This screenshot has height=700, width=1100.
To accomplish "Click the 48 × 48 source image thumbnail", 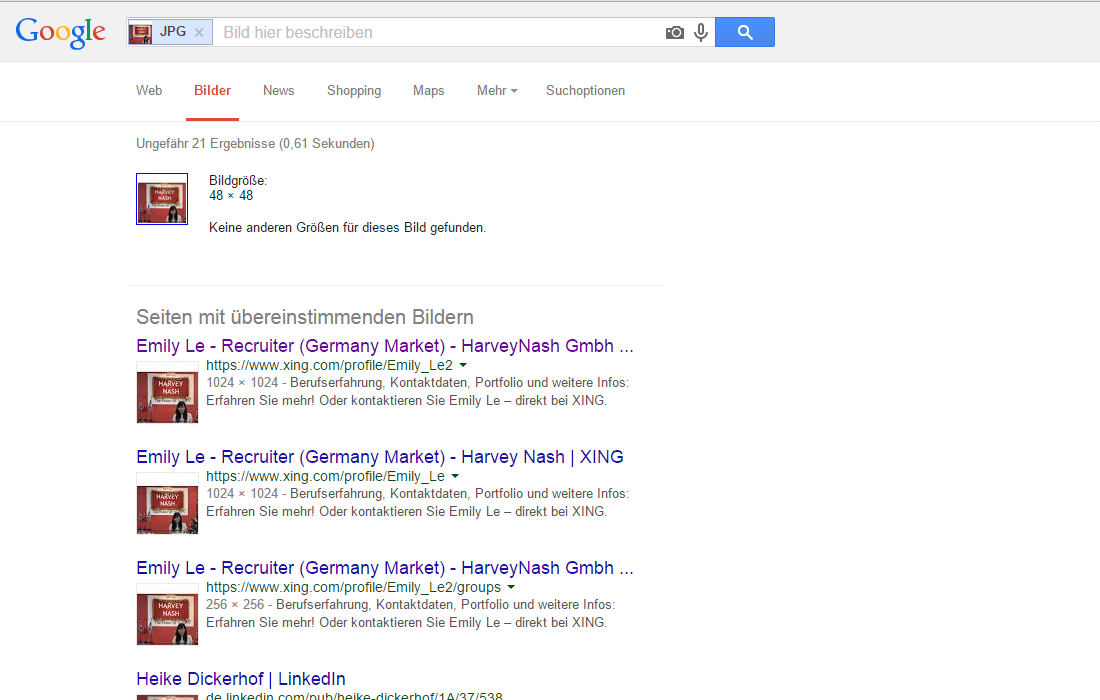I will [162, 199].
